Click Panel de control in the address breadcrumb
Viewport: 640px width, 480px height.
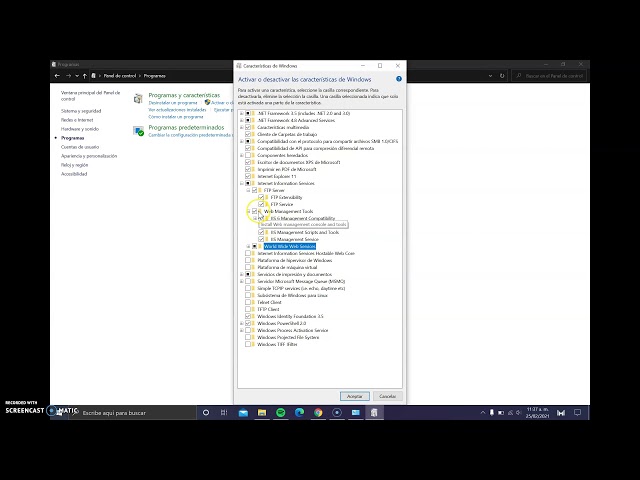[120, 76]
